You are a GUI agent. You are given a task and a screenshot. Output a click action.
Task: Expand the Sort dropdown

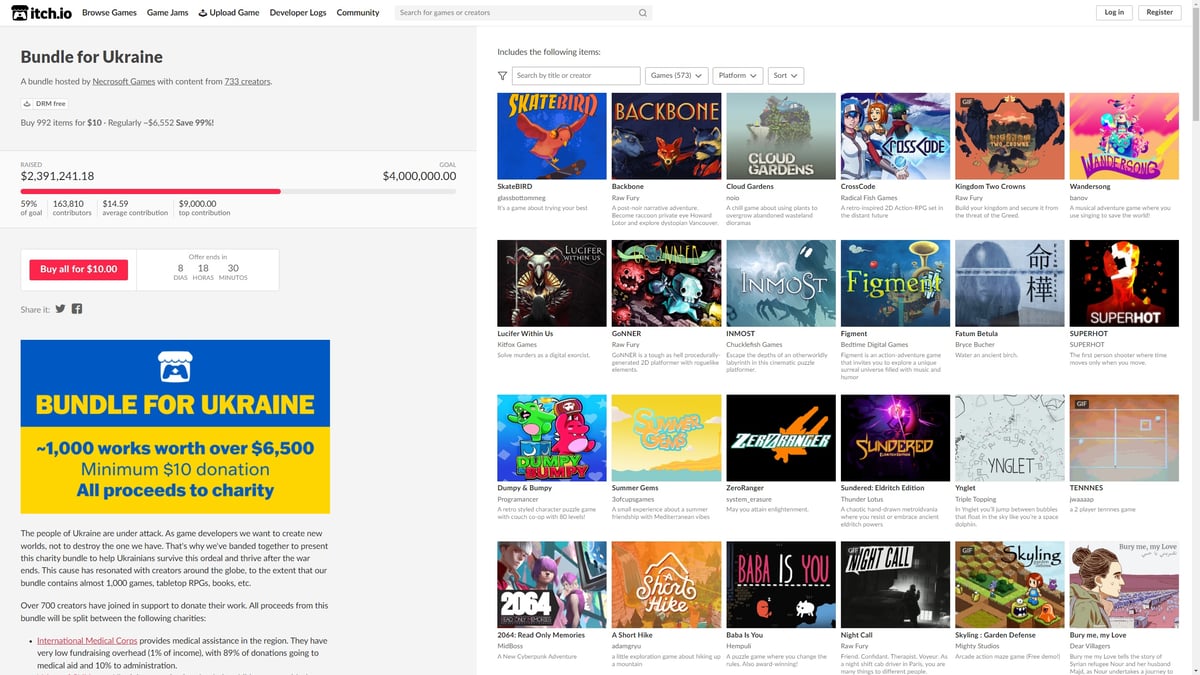(786, 76)
